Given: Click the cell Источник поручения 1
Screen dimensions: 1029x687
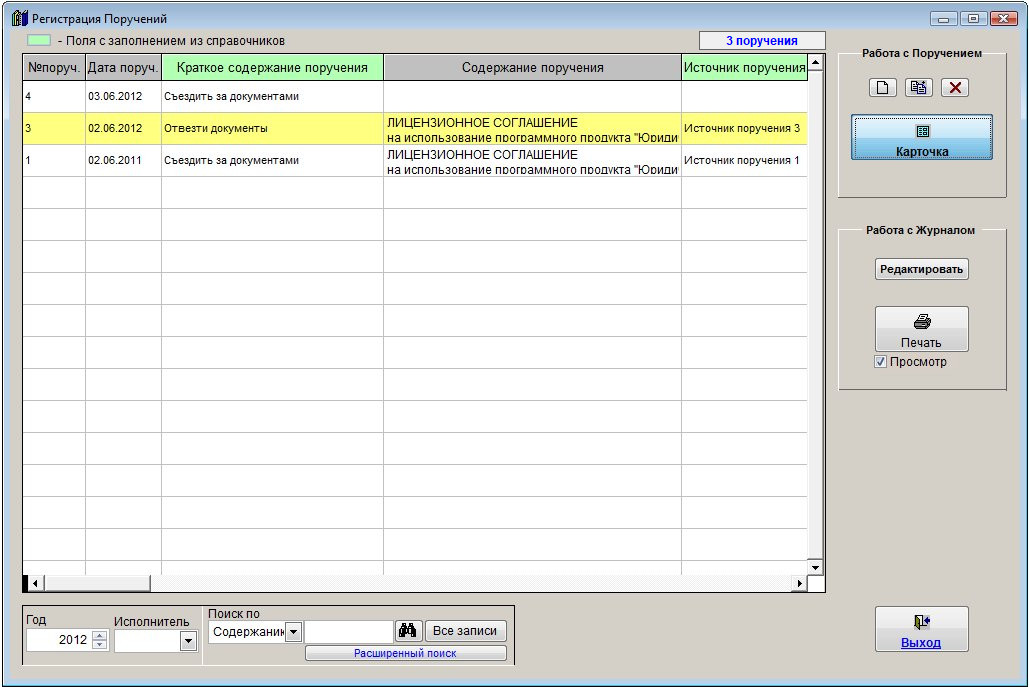Looking at the screenshot, I should click(744, 161).
